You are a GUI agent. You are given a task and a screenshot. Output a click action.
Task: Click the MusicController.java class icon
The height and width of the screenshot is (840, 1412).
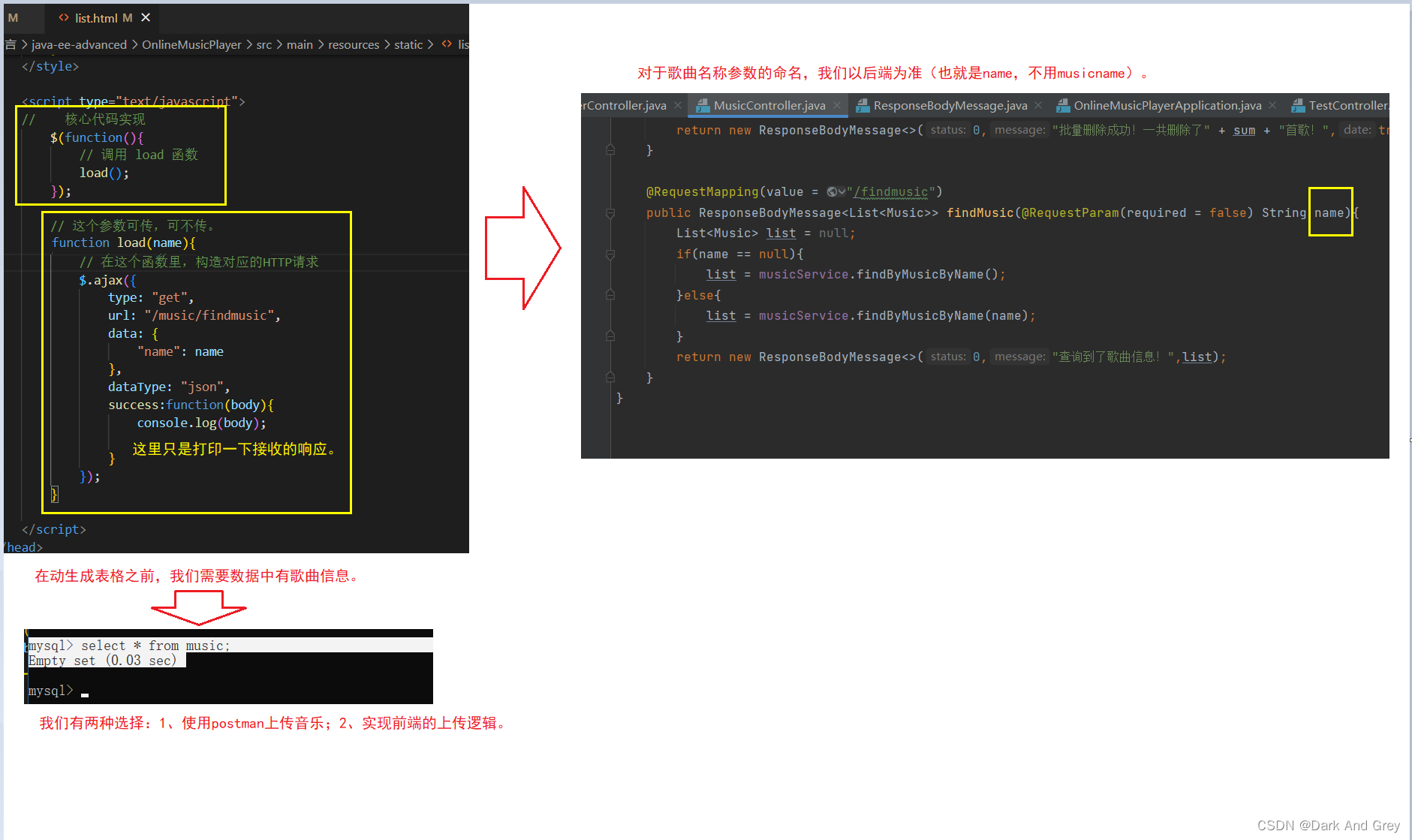pos(703,106)
